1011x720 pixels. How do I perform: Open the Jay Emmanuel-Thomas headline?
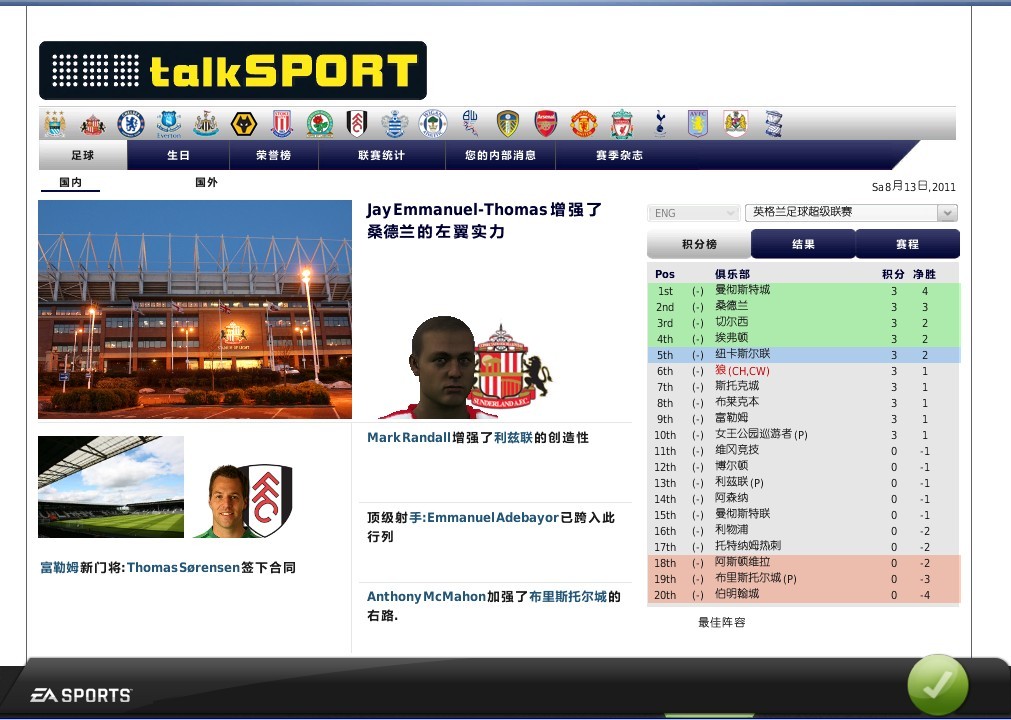(x=484, y=220)
